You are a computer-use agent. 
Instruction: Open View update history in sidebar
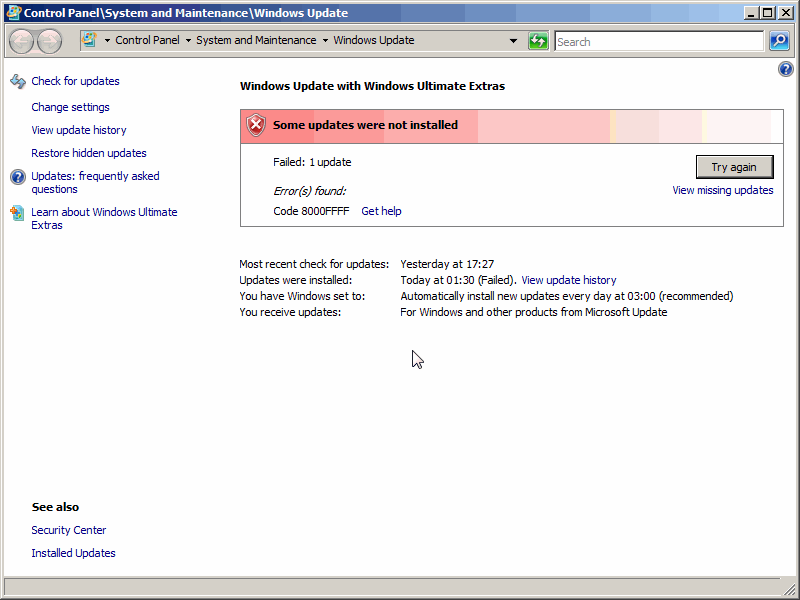pyautogui.click(x=79, y=130)
